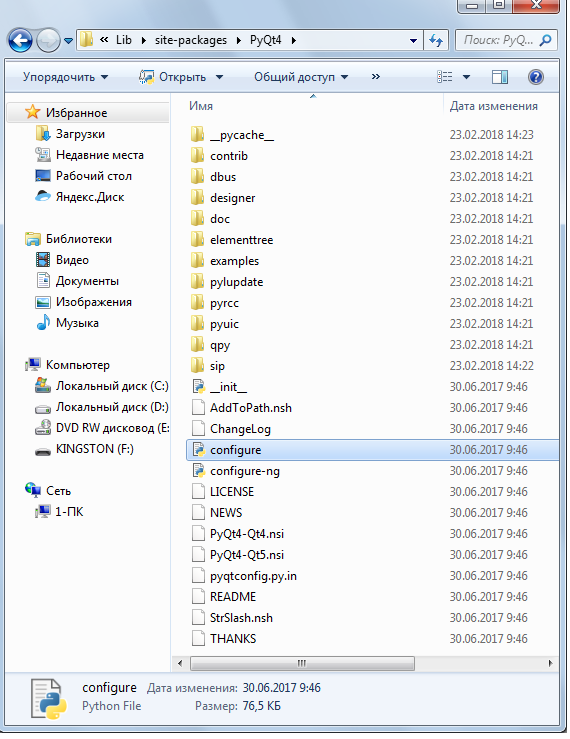Open the 'Общий доступ' menu
Image resolution: width=570 pixels, height=739 pixels.
click(301, 77)
